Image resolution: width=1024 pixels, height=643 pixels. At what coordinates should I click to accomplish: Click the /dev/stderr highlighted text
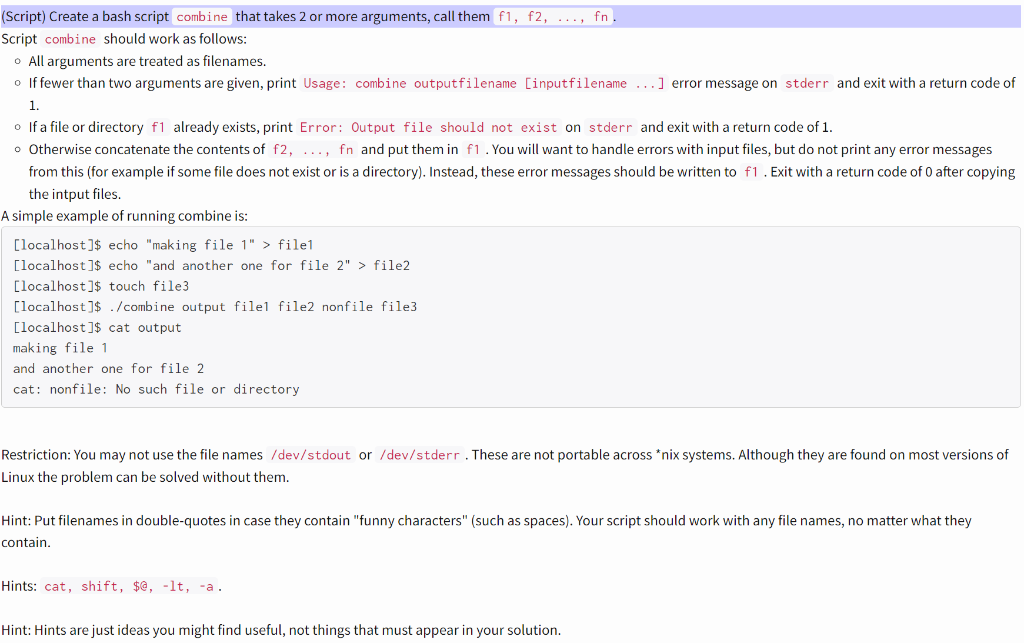pos(419,455)
